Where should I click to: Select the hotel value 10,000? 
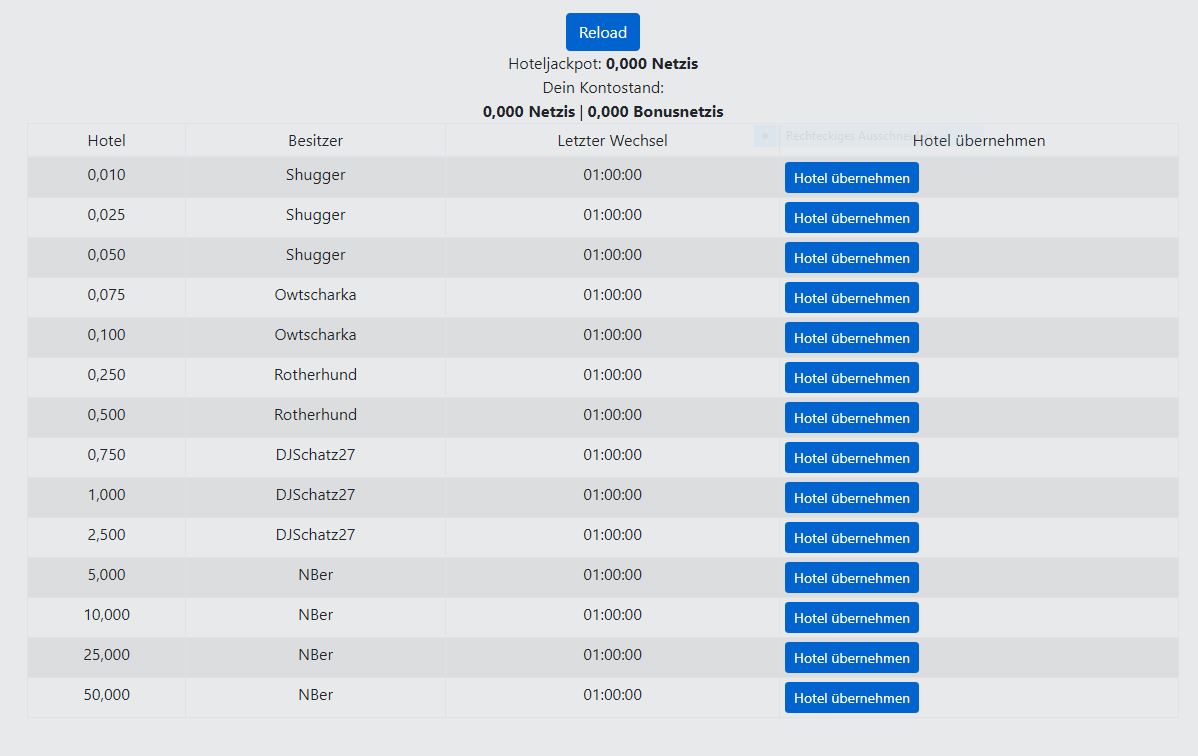click(106, 615)
